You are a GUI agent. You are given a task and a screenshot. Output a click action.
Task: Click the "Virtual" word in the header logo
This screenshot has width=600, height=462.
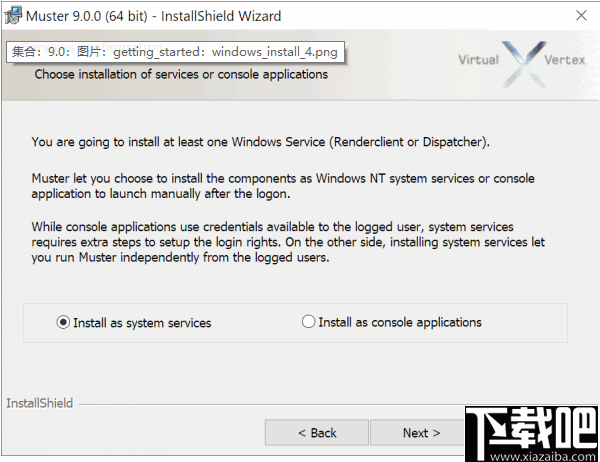478,60
